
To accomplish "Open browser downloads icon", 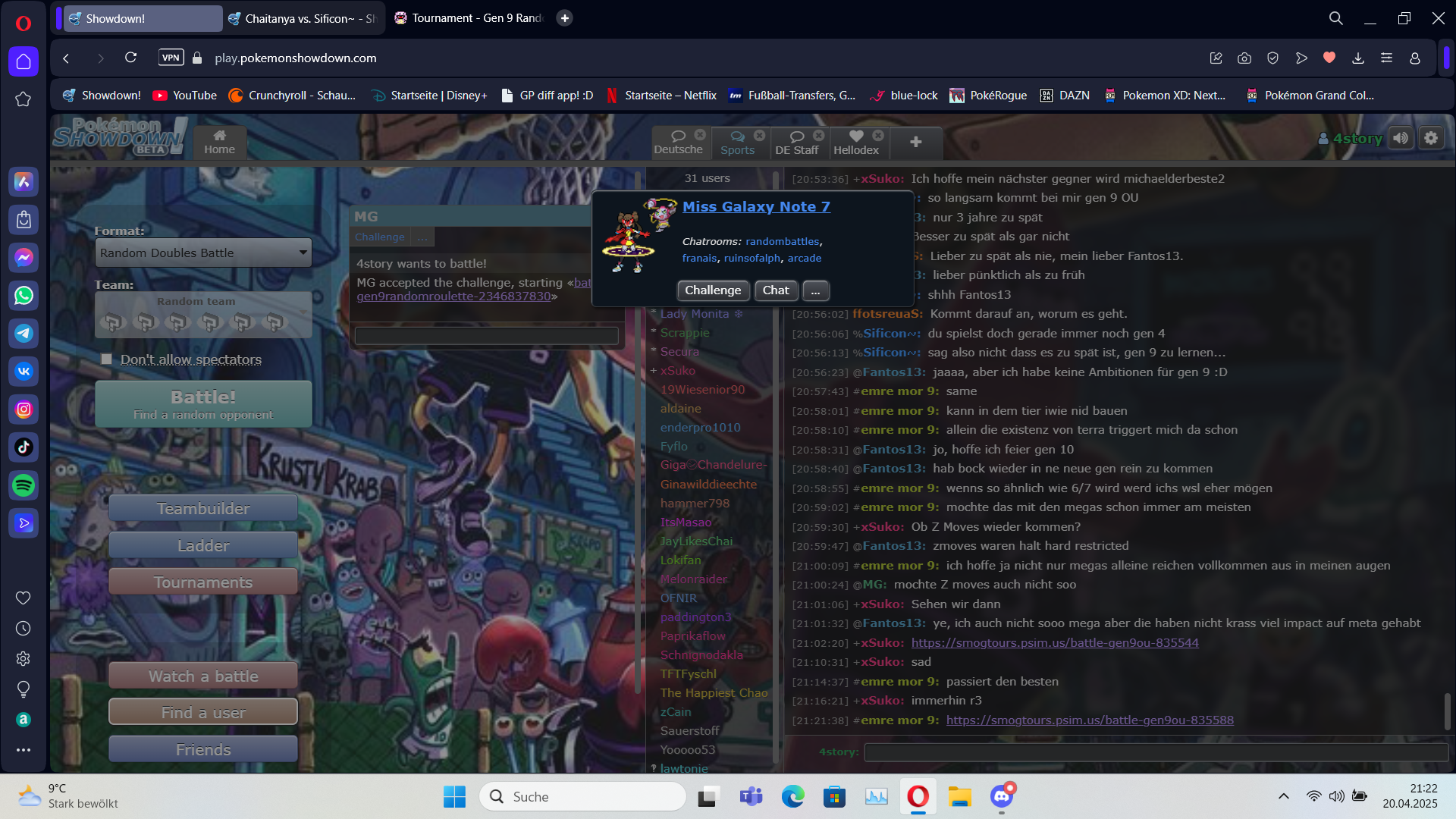I will pyautogui.click(x=1358, y=58).
